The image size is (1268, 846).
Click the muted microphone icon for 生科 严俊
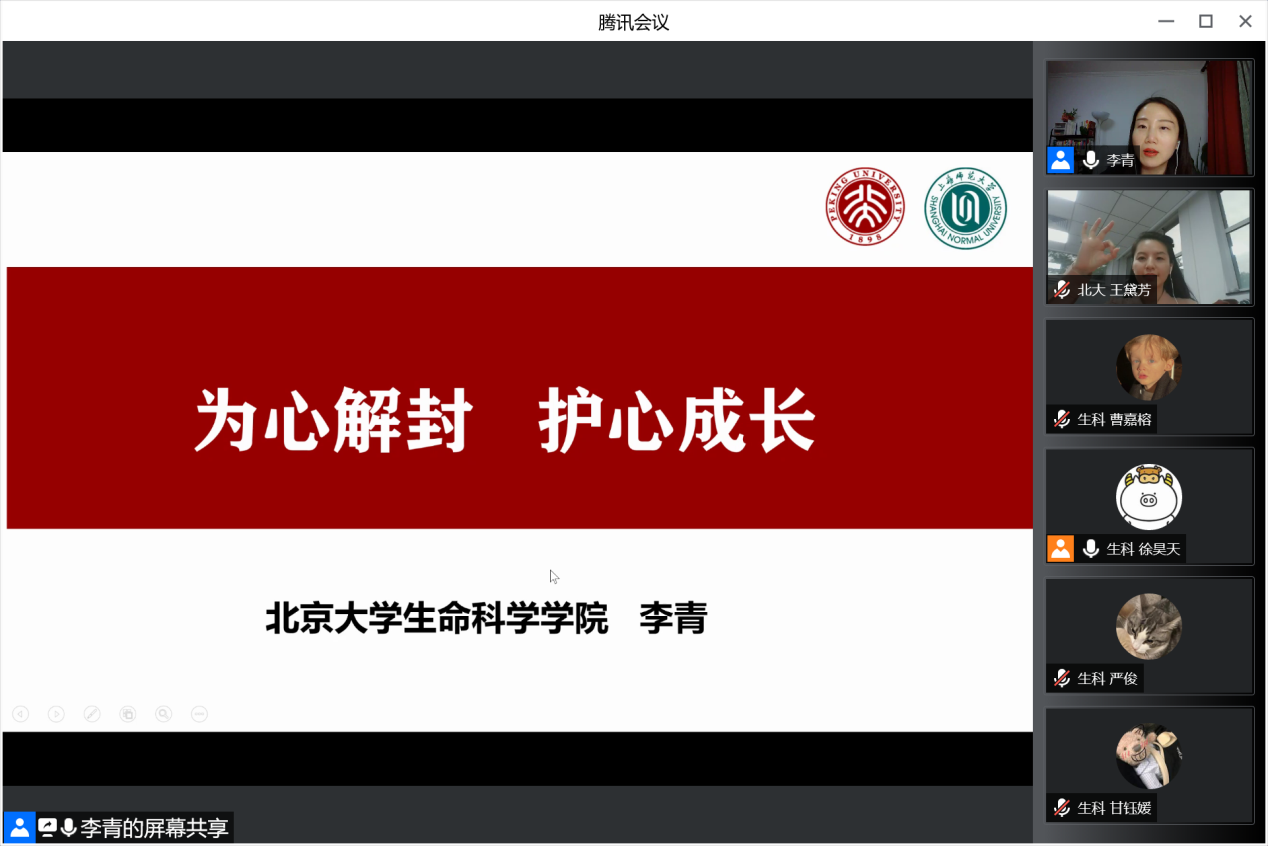point(1062,679)
